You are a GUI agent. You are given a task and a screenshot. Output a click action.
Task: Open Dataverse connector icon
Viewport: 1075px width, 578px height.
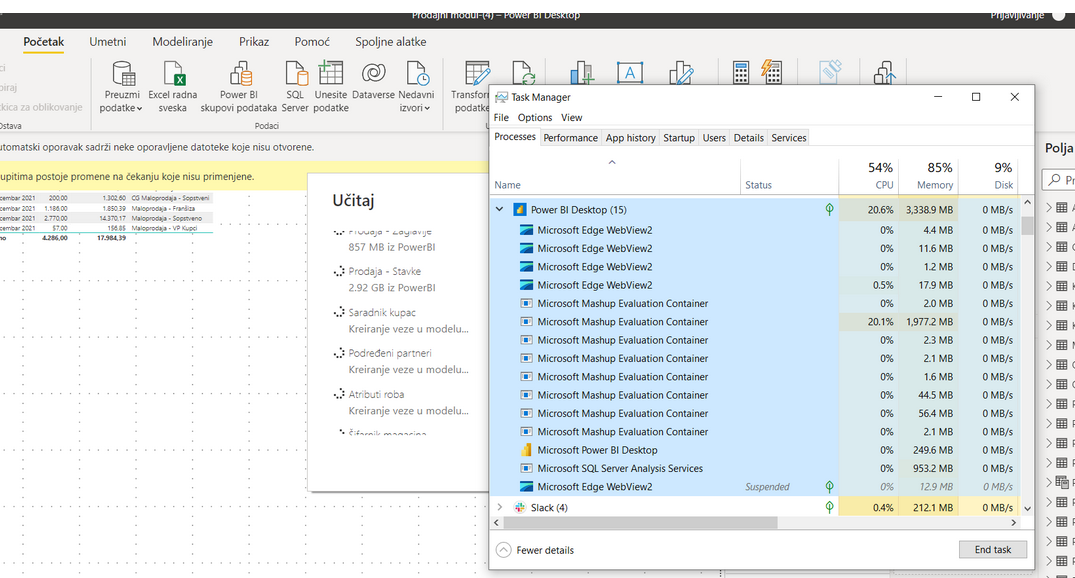point(374,72)
